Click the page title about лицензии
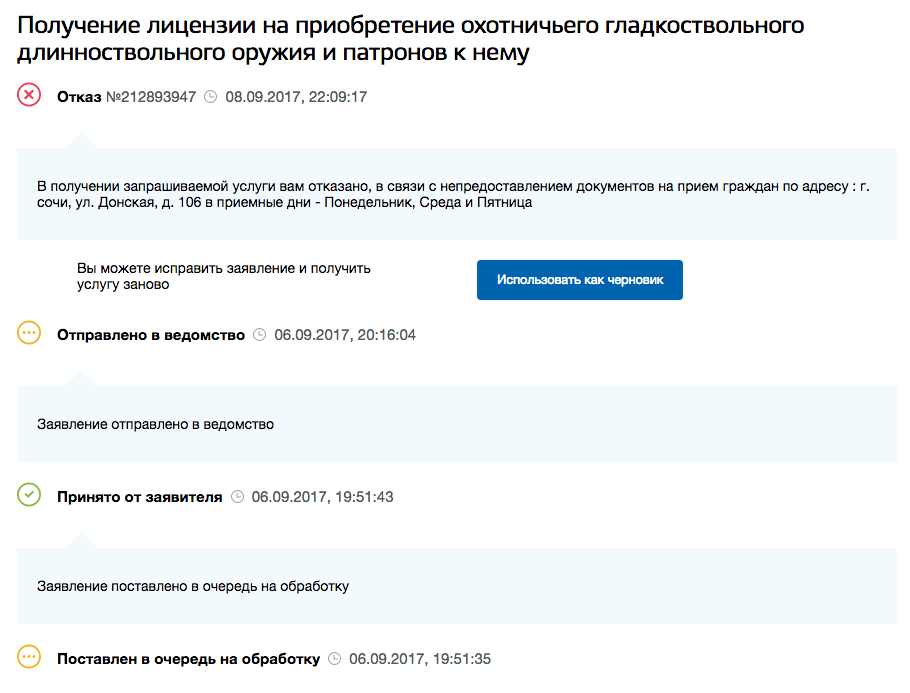The height and width of the screenshot is (693, 910). 410,39
